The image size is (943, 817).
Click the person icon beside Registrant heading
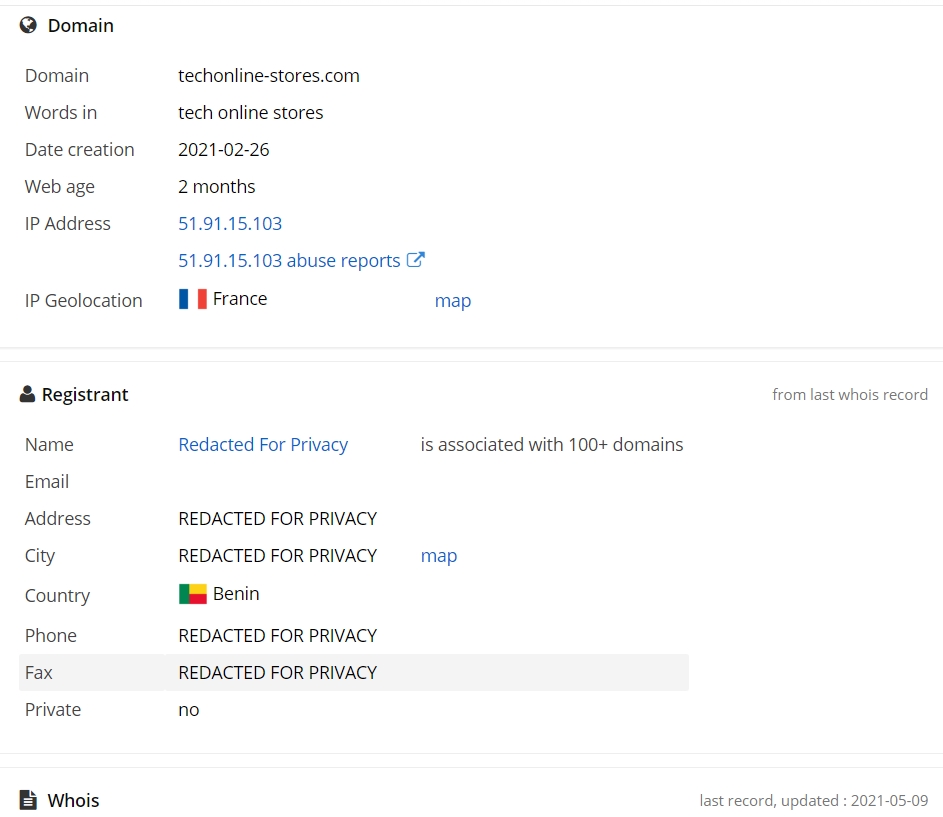click(x=27, y=394)
